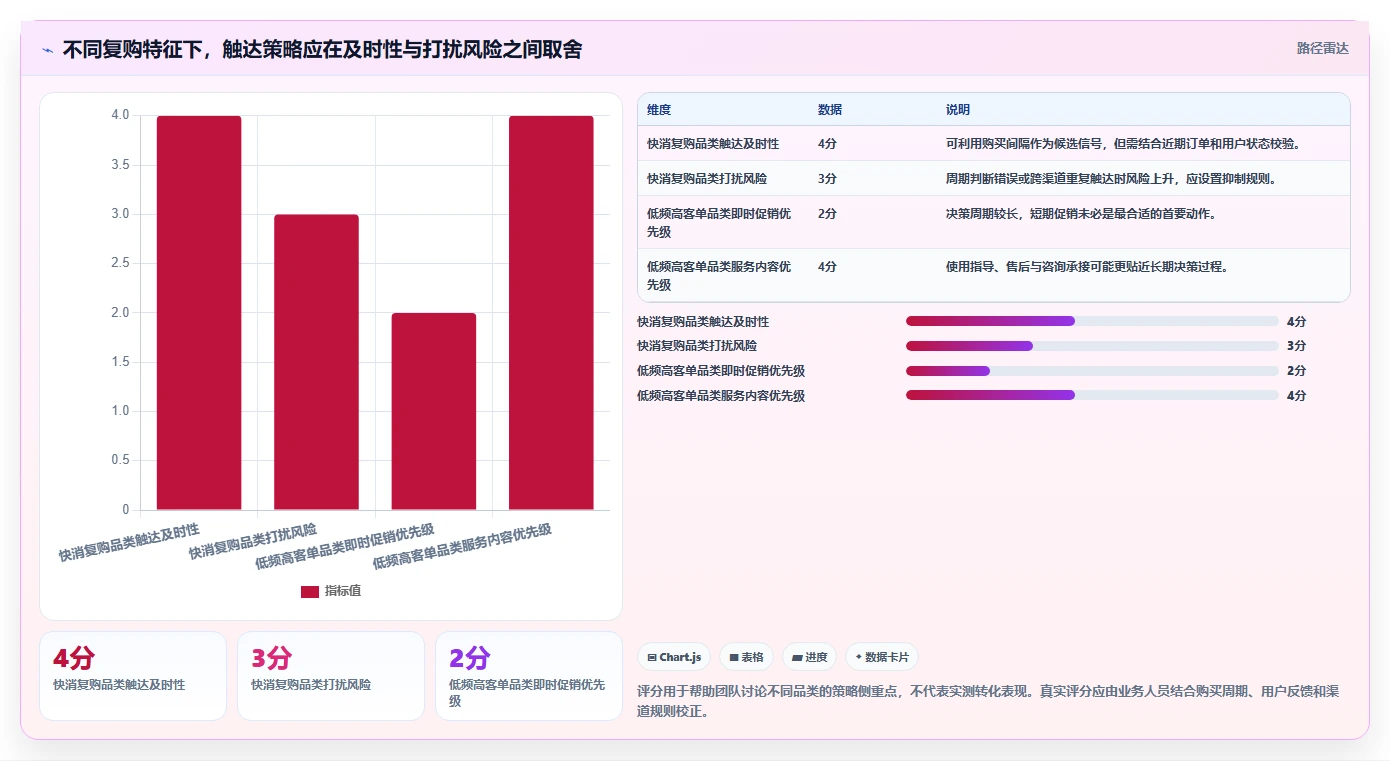Click the 2分 value beside progress bar
The height and width of the screenshot is (761, 1390).
pyautogui.click(x=1297, y=371)
